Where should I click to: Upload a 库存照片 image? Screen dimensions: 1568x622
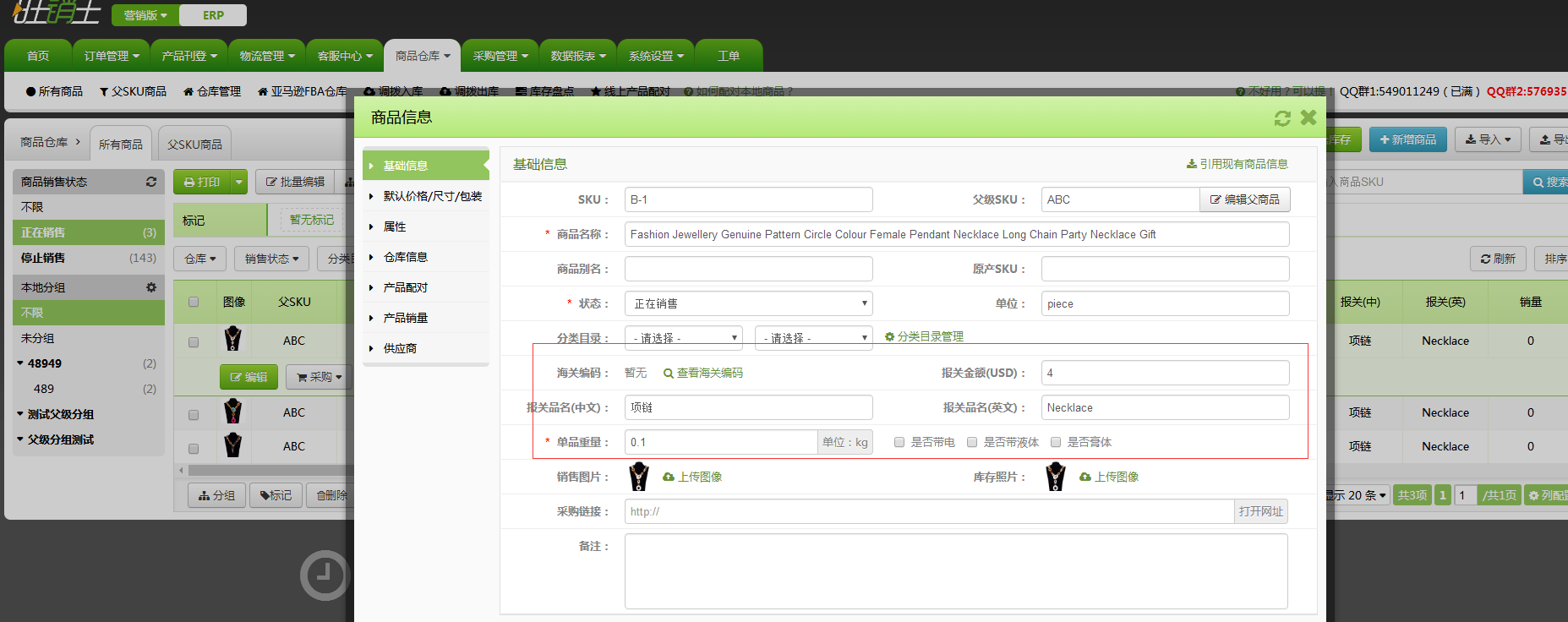tap(1109, 477)
